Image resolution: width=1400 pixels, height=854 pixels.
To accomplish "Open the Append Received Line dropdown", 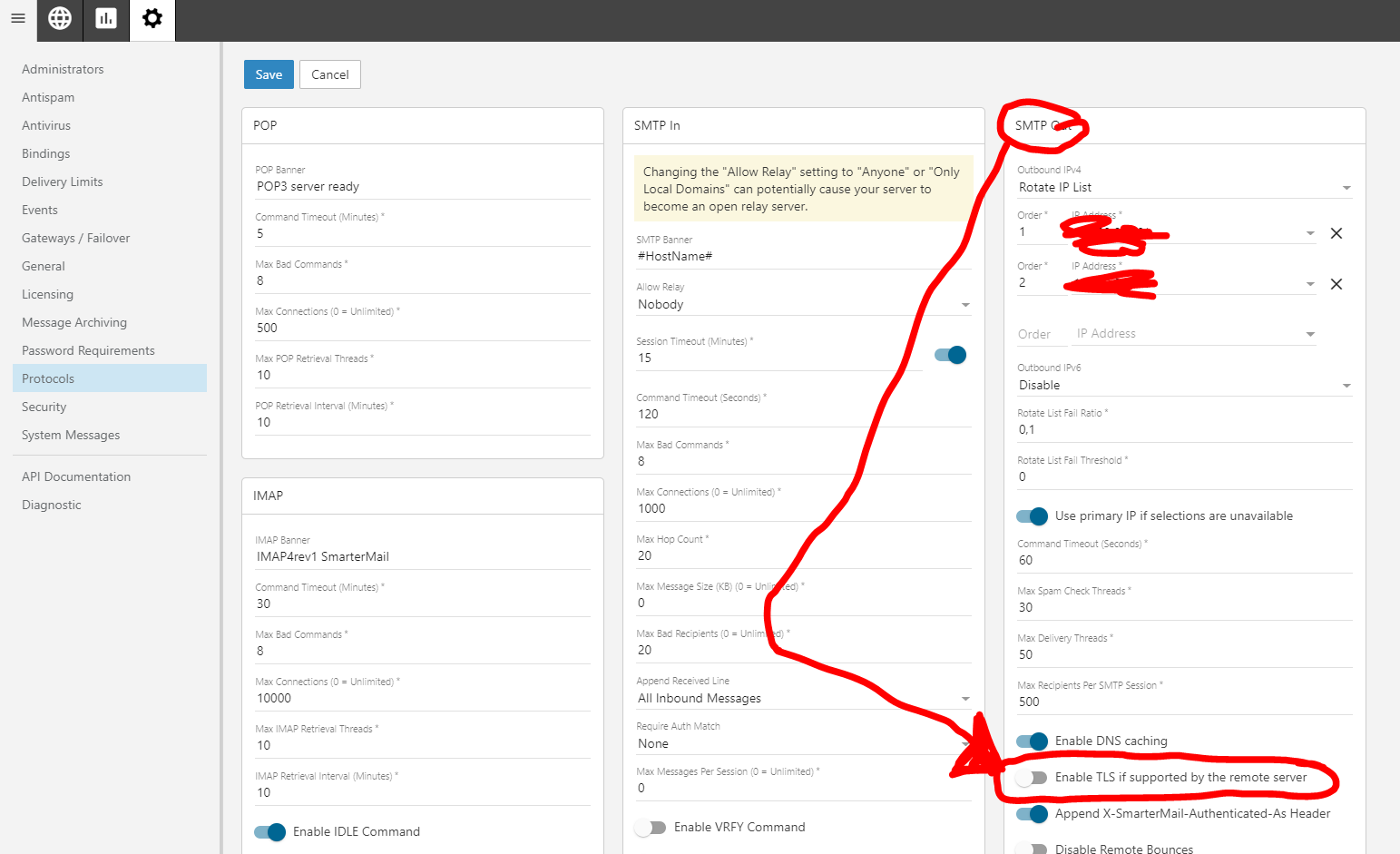I will tap(803, 699).
